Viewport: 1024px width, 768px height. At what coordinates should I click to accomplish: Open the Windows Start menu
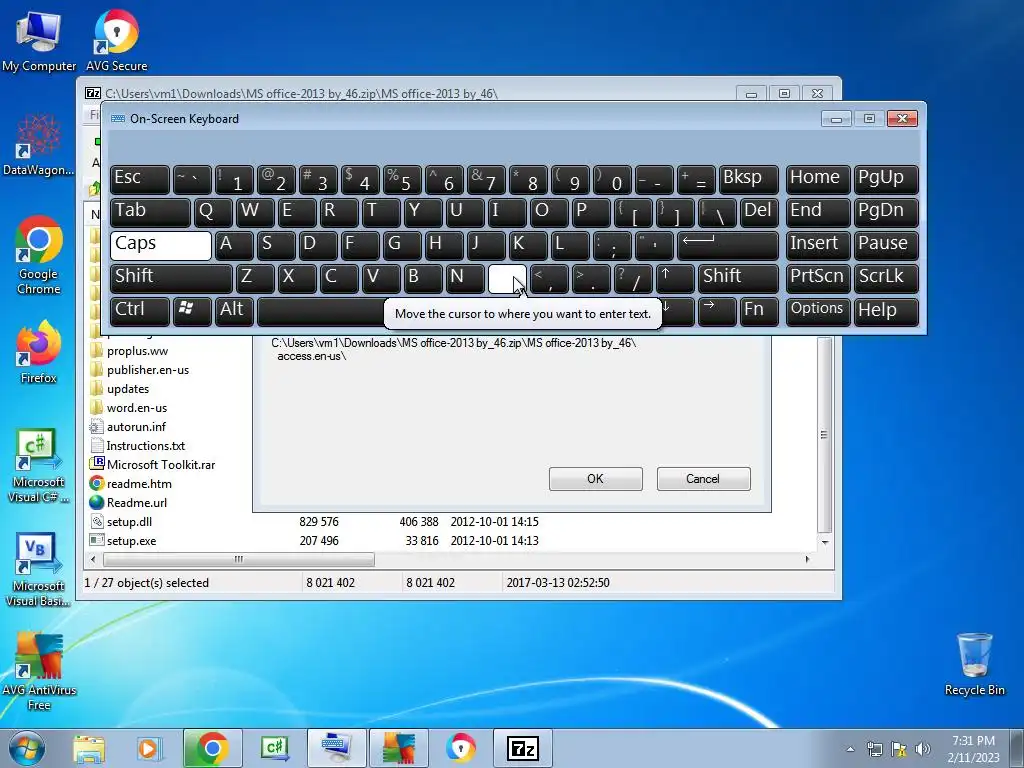pyautogui.click(x=27, y=748)
